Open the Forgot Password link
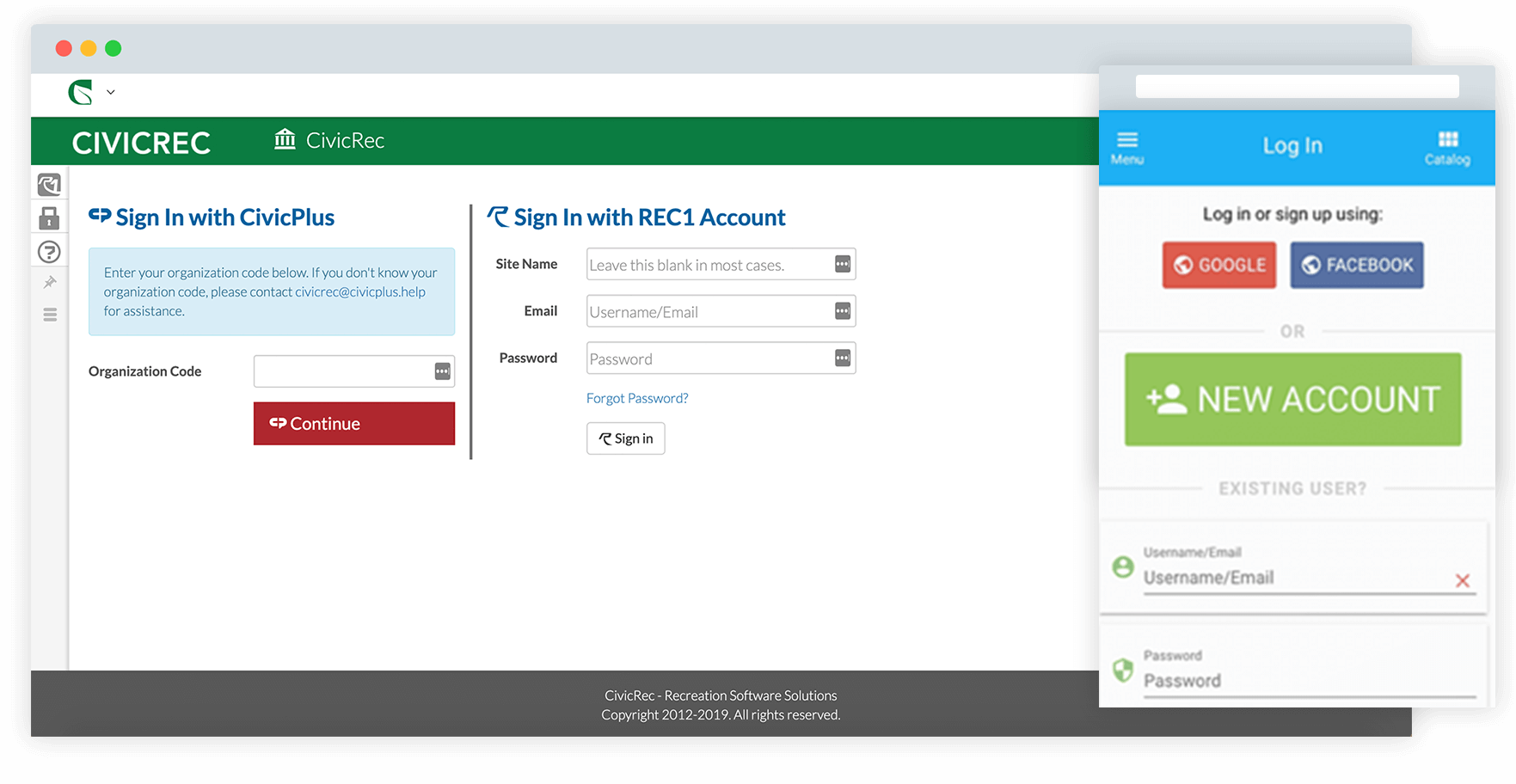The image size is (1516, 784). (637, 398)
